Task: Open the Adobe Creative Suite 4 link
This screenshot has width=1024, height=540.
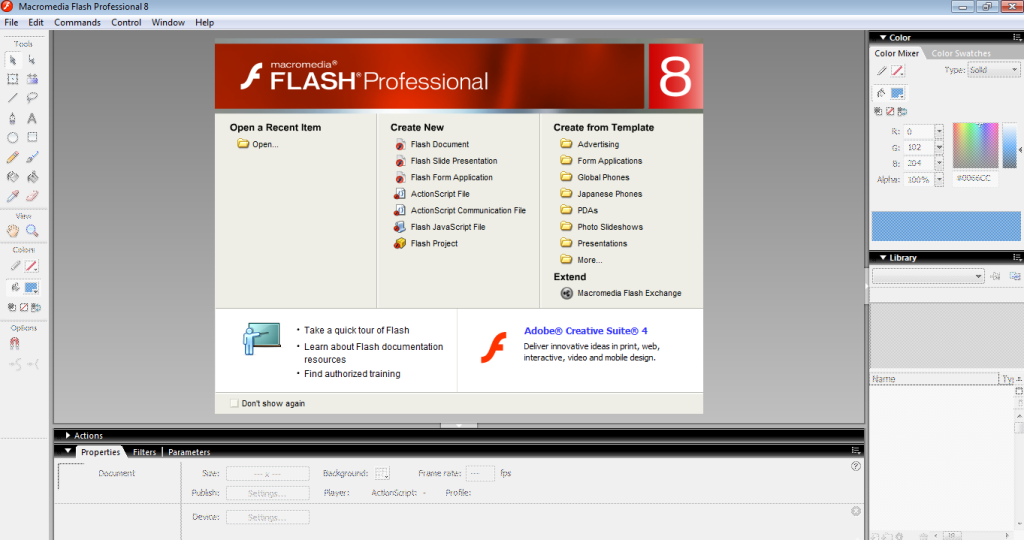Action: (586, 331)
